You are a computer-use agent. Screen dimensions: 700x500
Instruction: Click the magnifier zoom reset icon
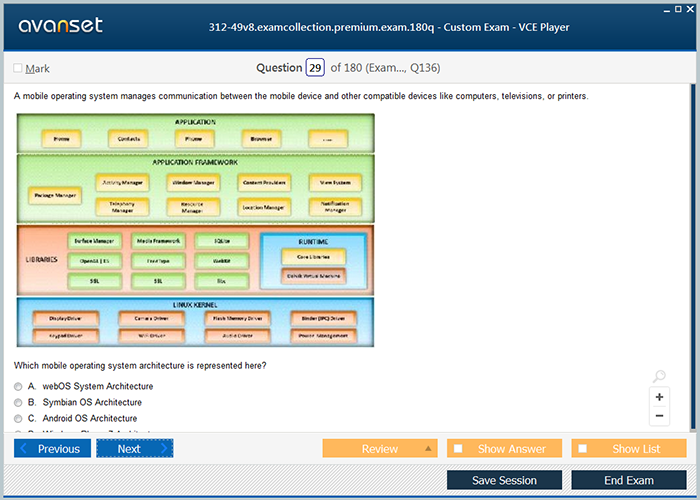659,377
